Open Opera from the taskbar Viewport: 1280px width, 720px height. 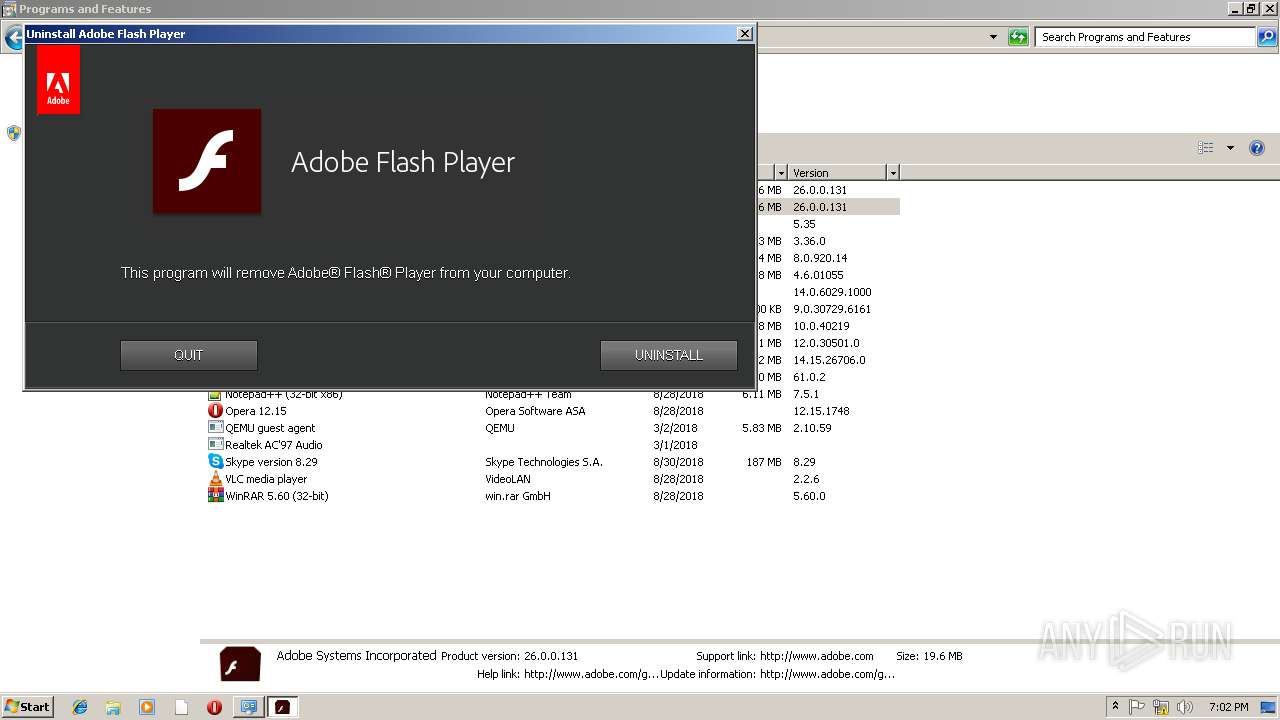pyautogui.click(x=214, y=707)
